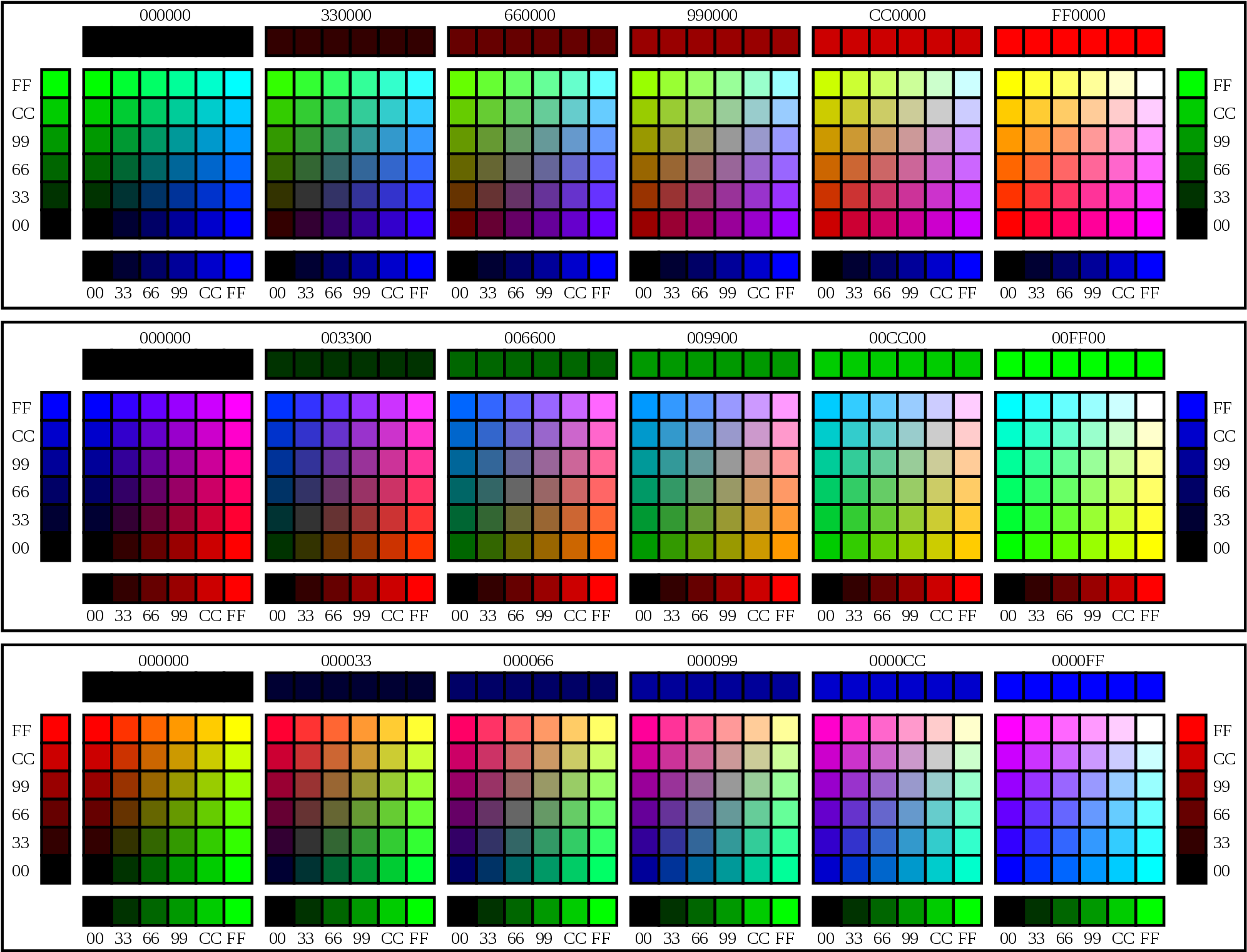This screenshot has height=952, width=1247.
Task: Choose the orange FF9900 swatch in FF0000 grid
Action: pyautogui.click(x=1009, y=140)
